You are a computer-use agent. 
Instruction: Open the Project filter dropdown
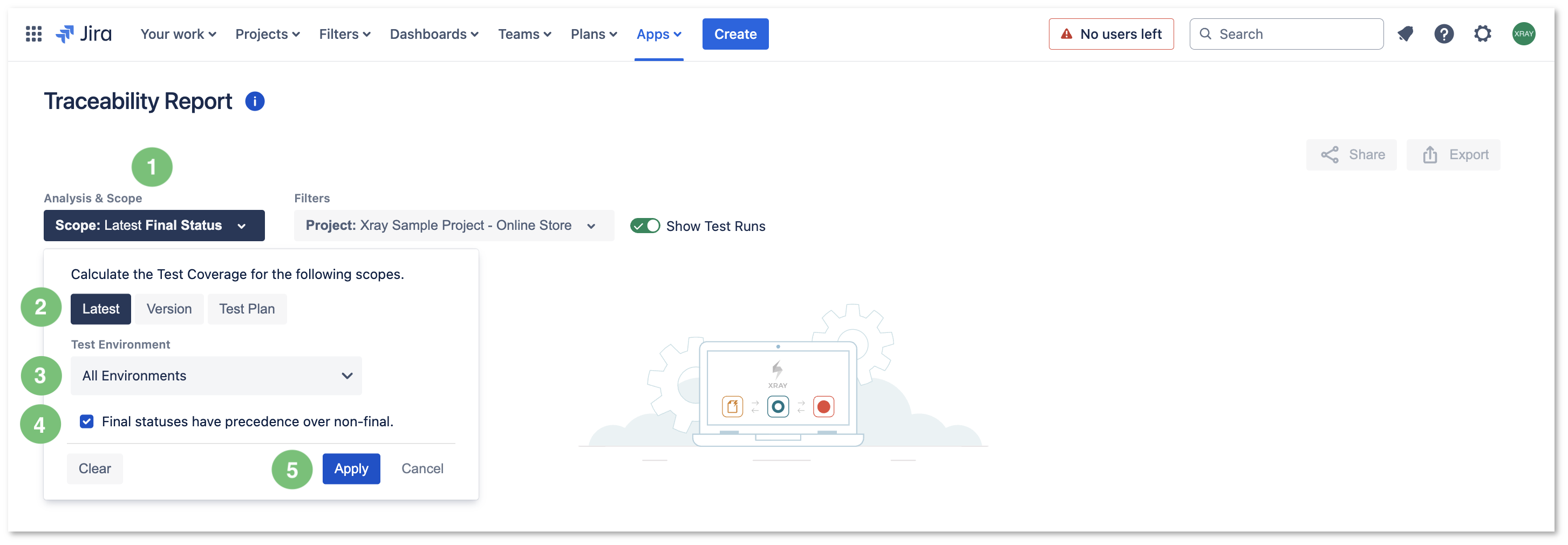pos(453,226)
